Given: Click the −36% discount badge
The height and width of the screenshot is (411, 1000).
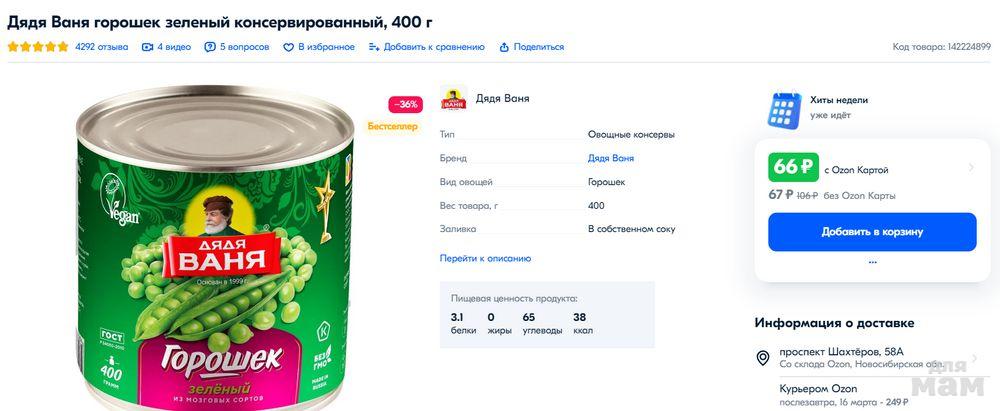Looking at the screenshot, I should pos(406,104).
